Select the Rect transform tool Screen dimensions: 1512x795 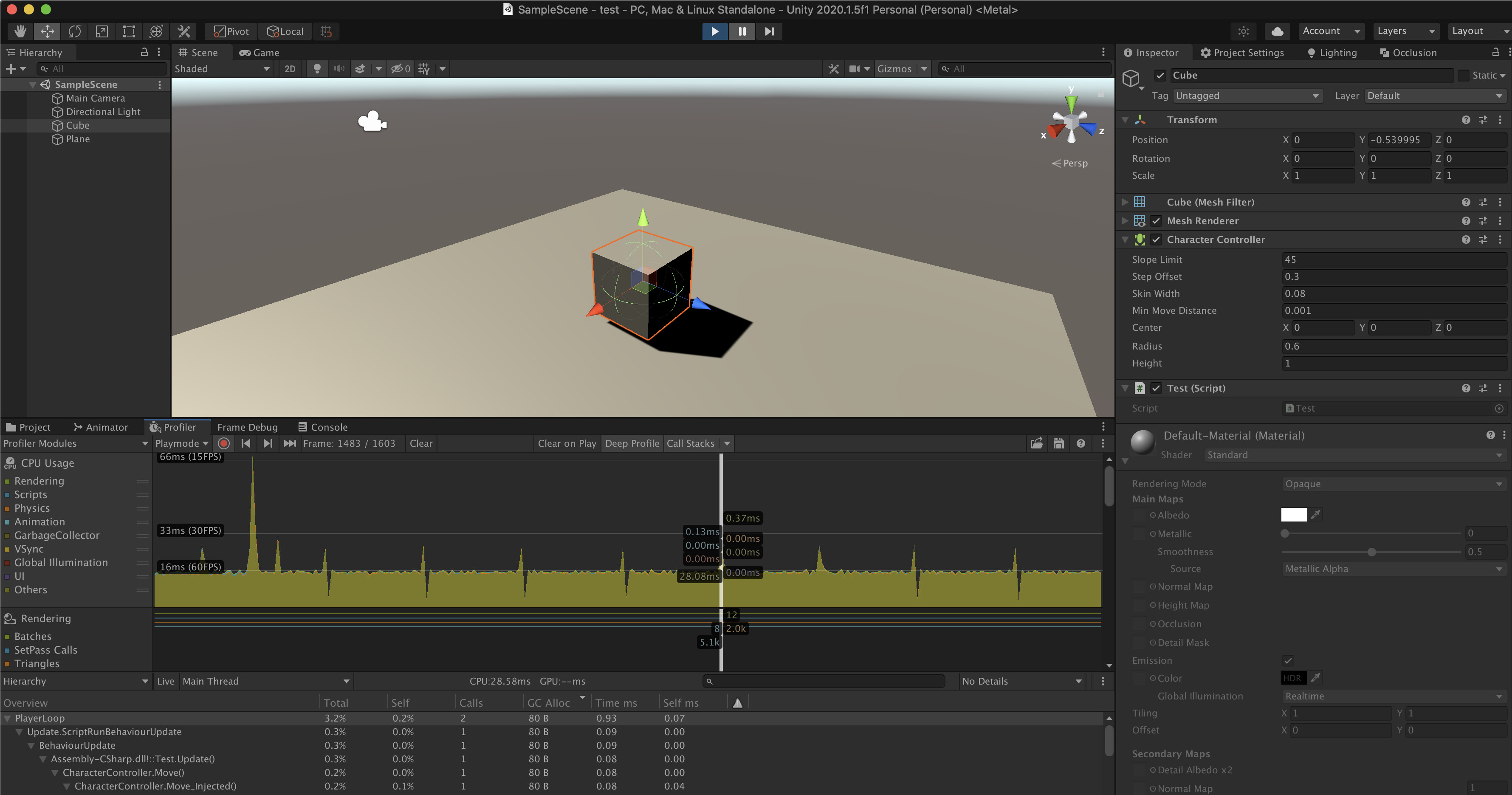129,31
